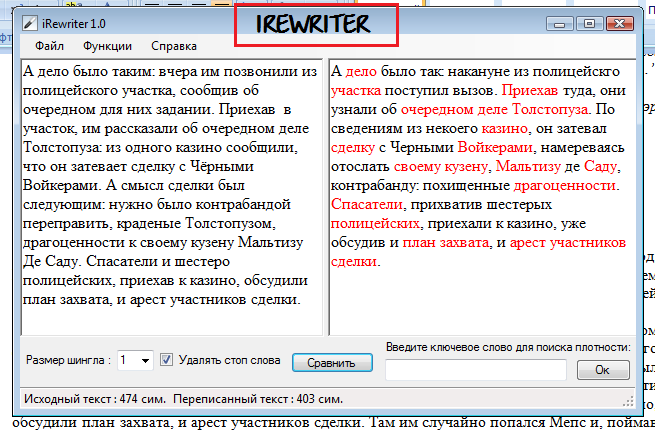The width and height of the screenshot is (655, 432).
Task: Open the Файл menu
Action: [49, 46]
